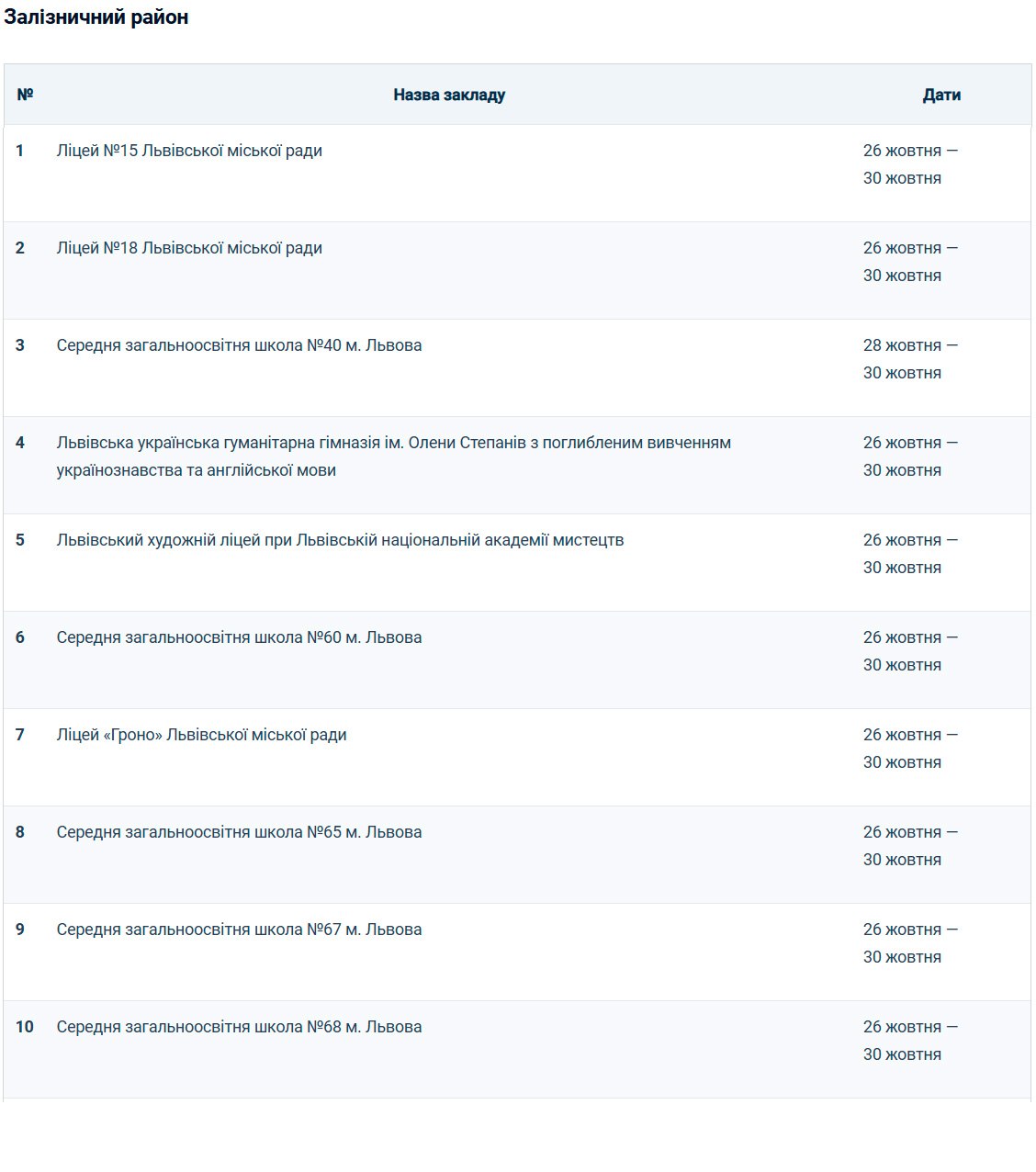Select the 'Львівський художній ліцей' entry

(340, 540)
